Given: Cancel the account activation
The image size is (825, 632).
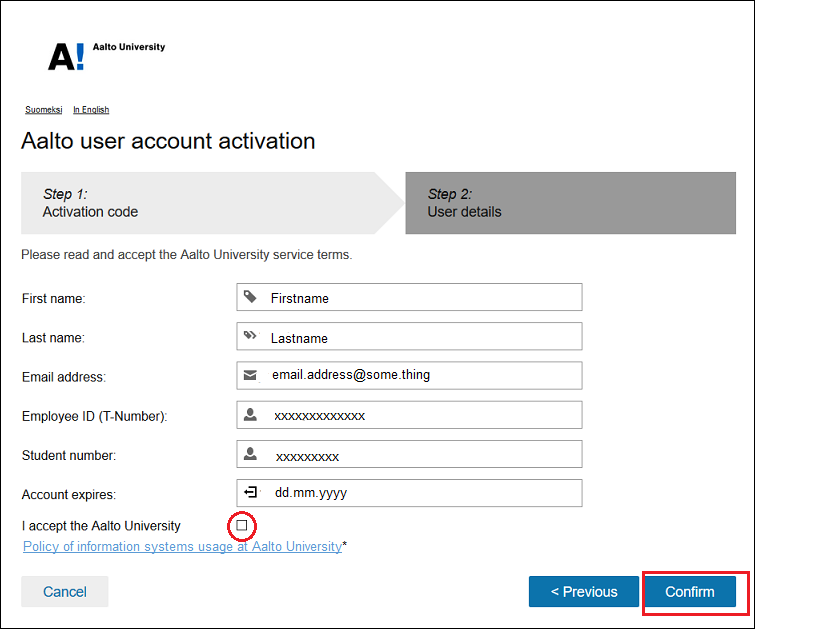Looking at the screenshot, I should (x=65, y=591).
